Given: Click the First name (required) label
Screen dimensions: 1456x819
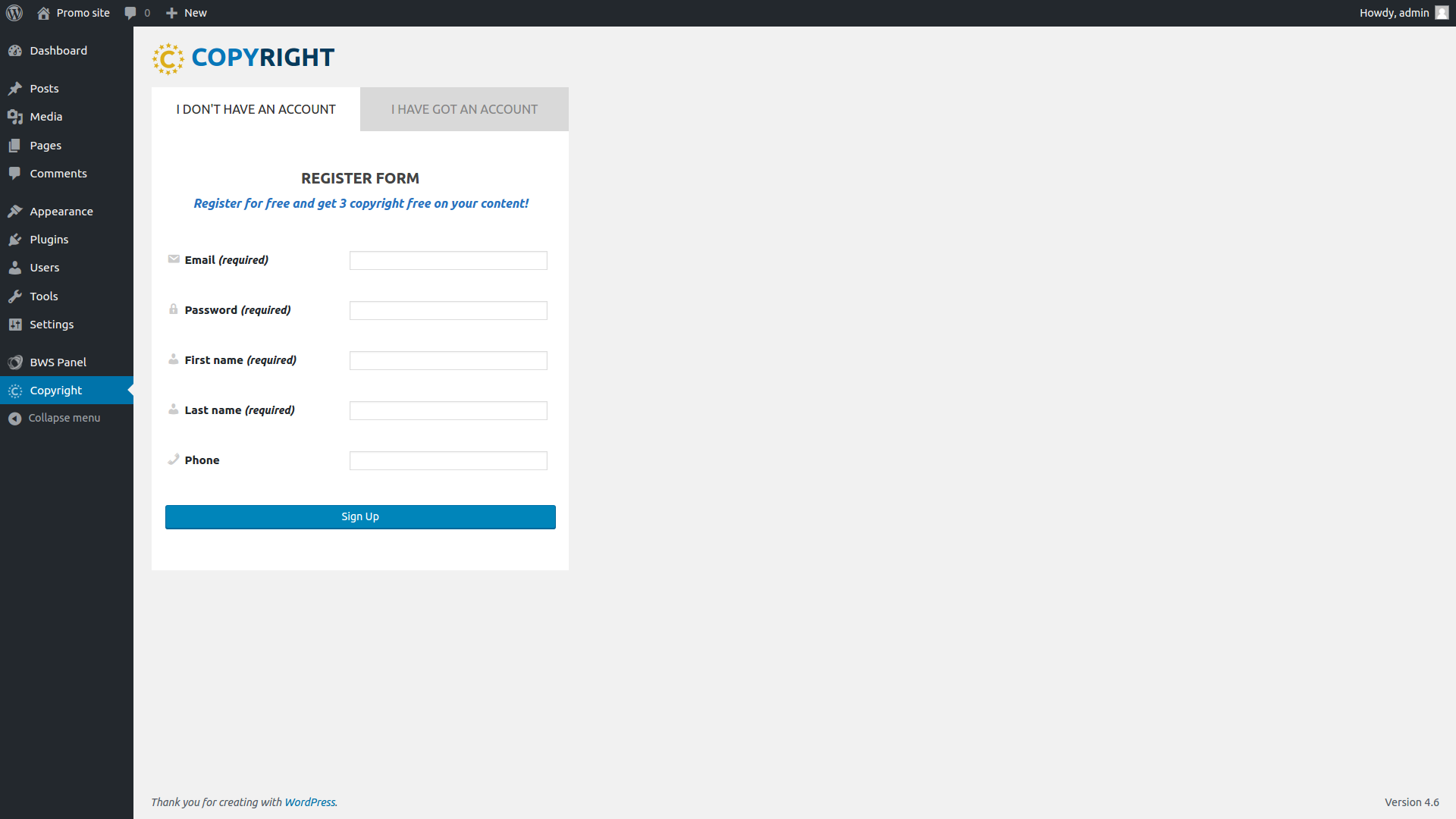Looking at the screenshot, I should point(240,360).
